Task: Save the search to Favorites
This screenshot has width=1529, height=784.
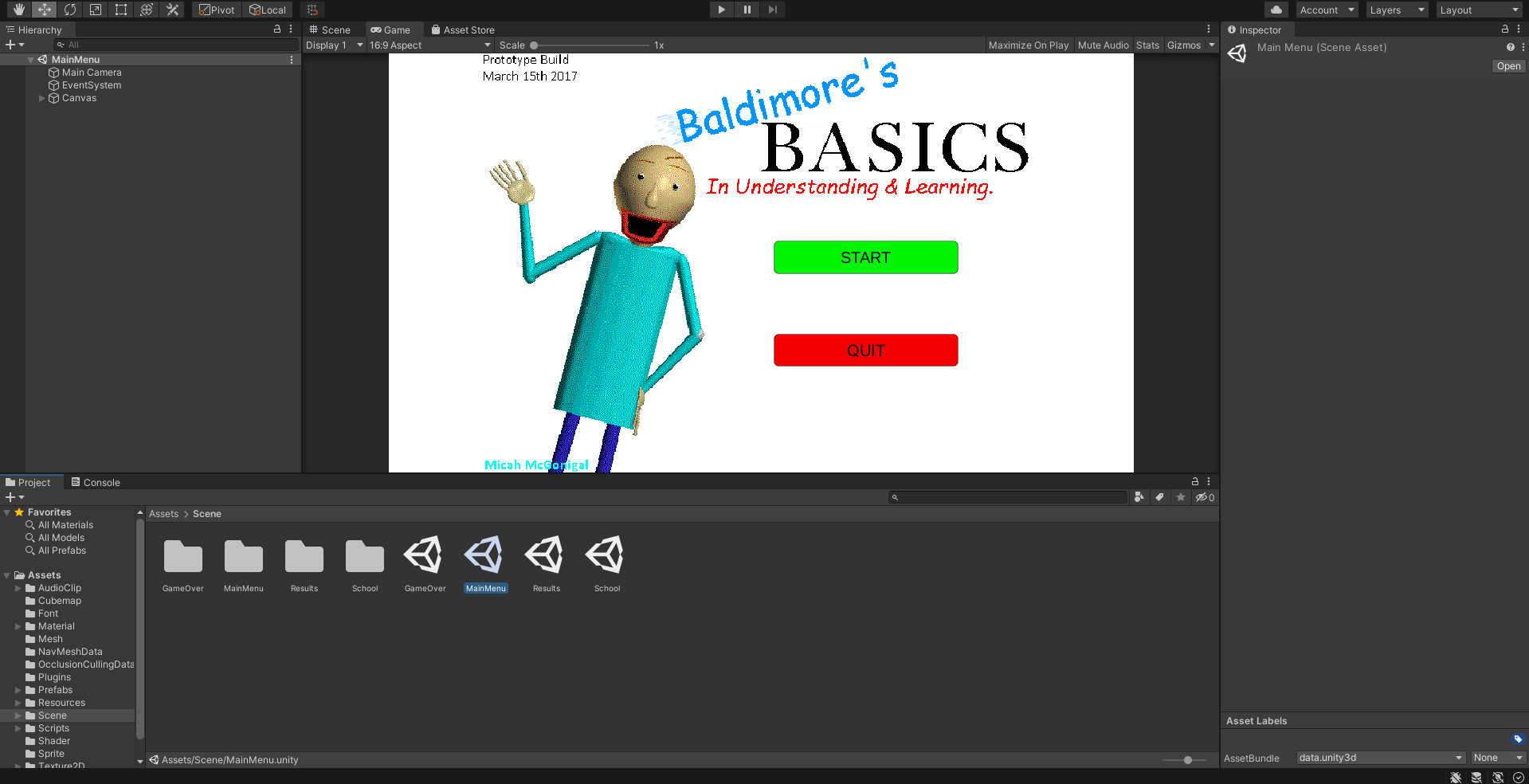Action: coord(1181,497)
